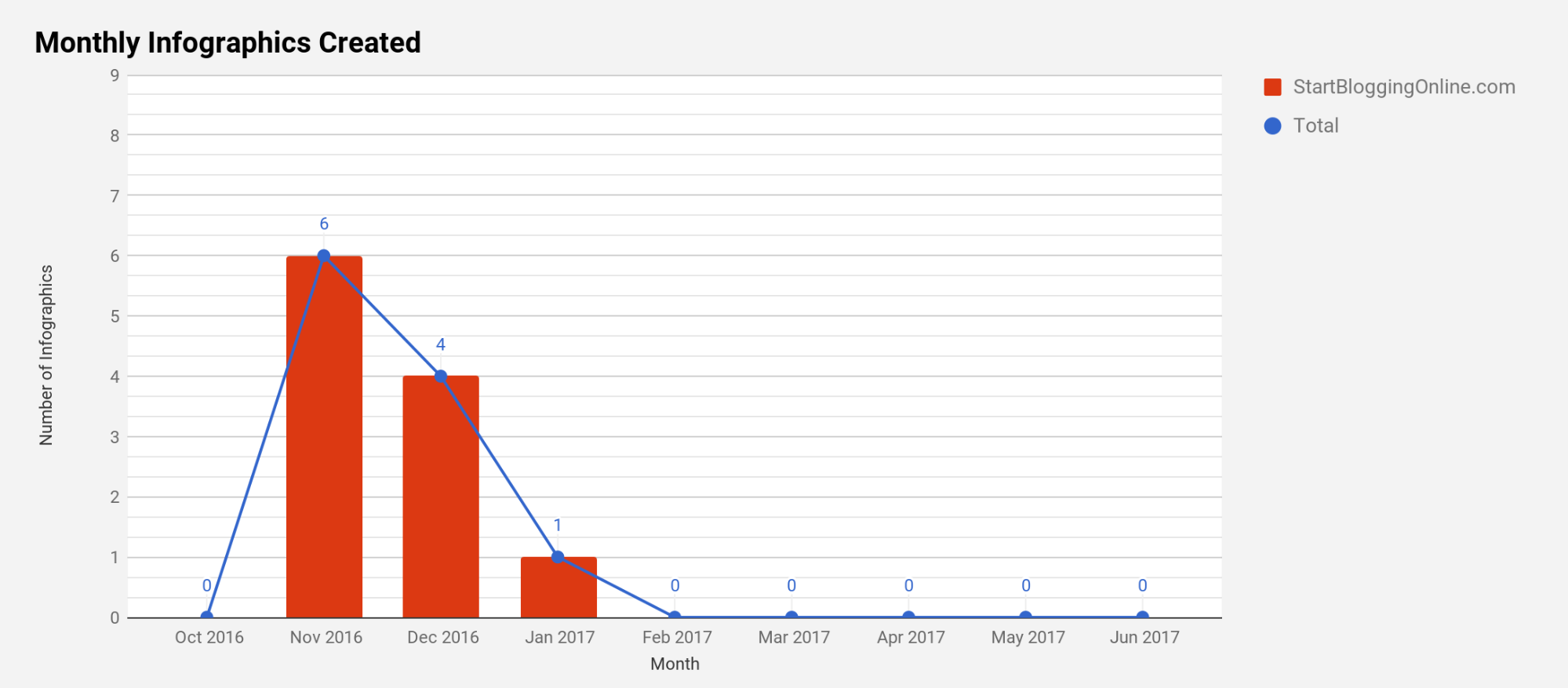Click the Nov 2016 red bar
1568x688 pixels.
click(324, 437)
